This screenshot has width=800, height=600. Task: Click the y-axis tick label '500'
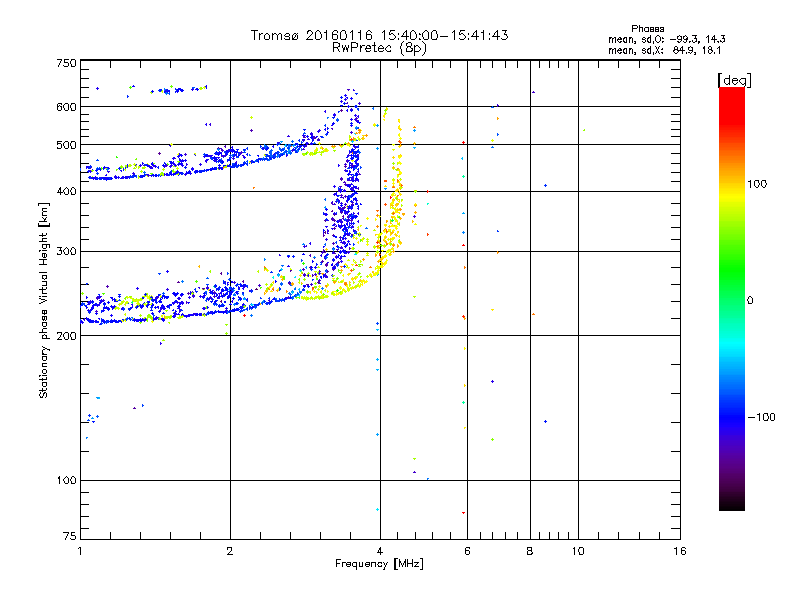(66, 145)
